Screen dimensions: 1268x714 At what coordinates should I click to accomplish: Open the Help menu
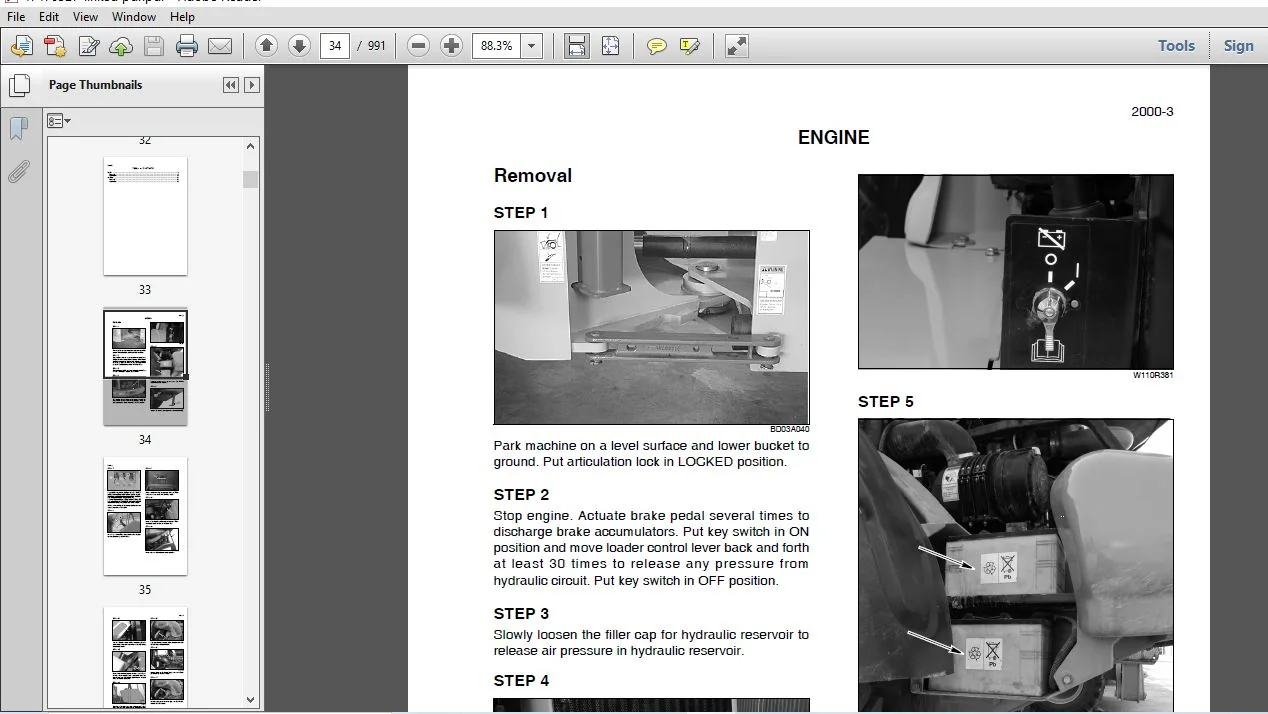click(182, 16)
